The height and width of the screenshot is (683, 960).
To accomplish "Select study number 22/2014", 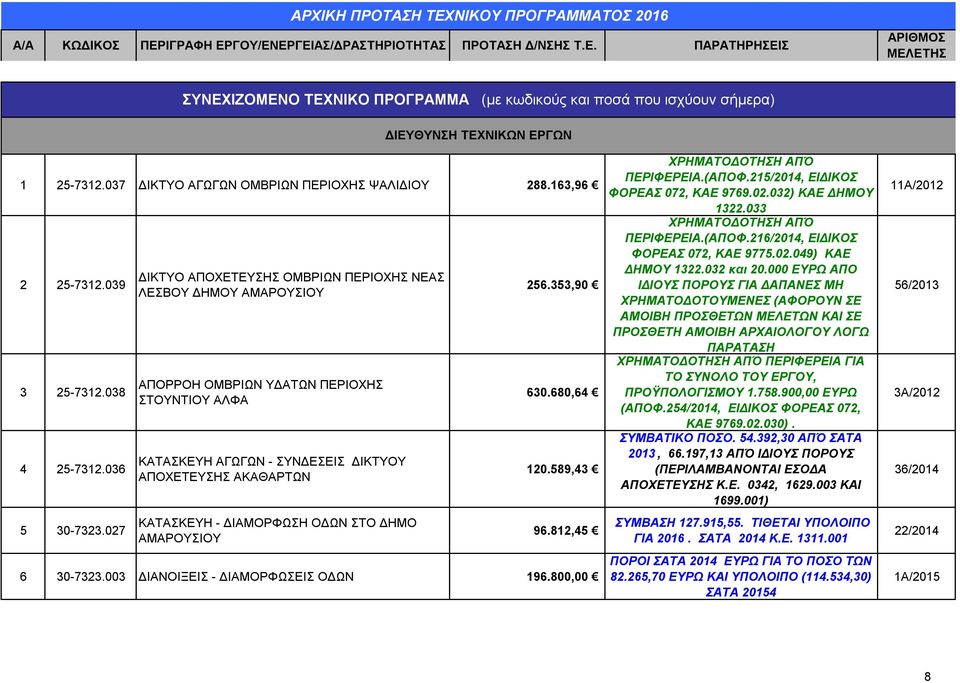I will [917, 531].
